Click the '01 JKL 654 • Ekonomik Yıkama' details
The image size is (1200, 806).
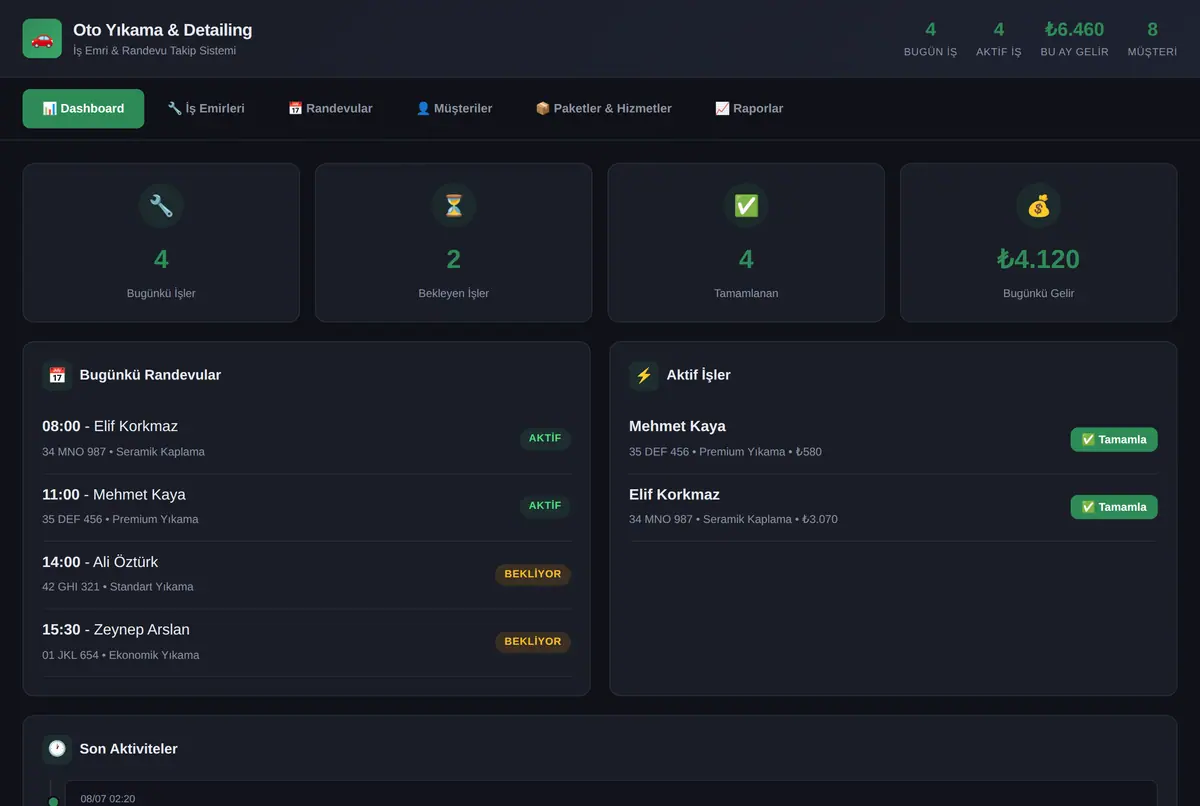click(x=121, y=655)
